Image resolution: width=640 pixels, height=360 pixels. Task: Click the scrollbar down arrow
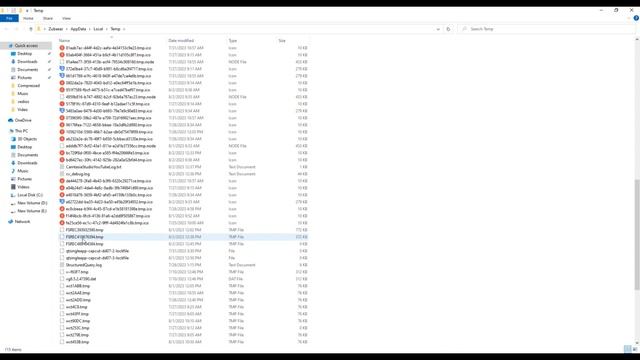pyautogui.click(x=637, y=342)
